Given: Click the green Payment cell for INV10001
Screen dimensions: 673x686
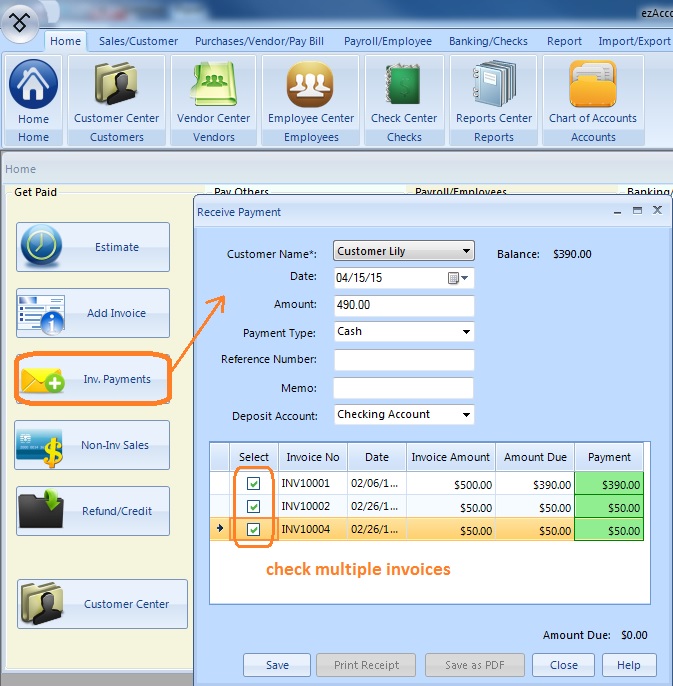Looking at the screenshot, I should point(609,484).
